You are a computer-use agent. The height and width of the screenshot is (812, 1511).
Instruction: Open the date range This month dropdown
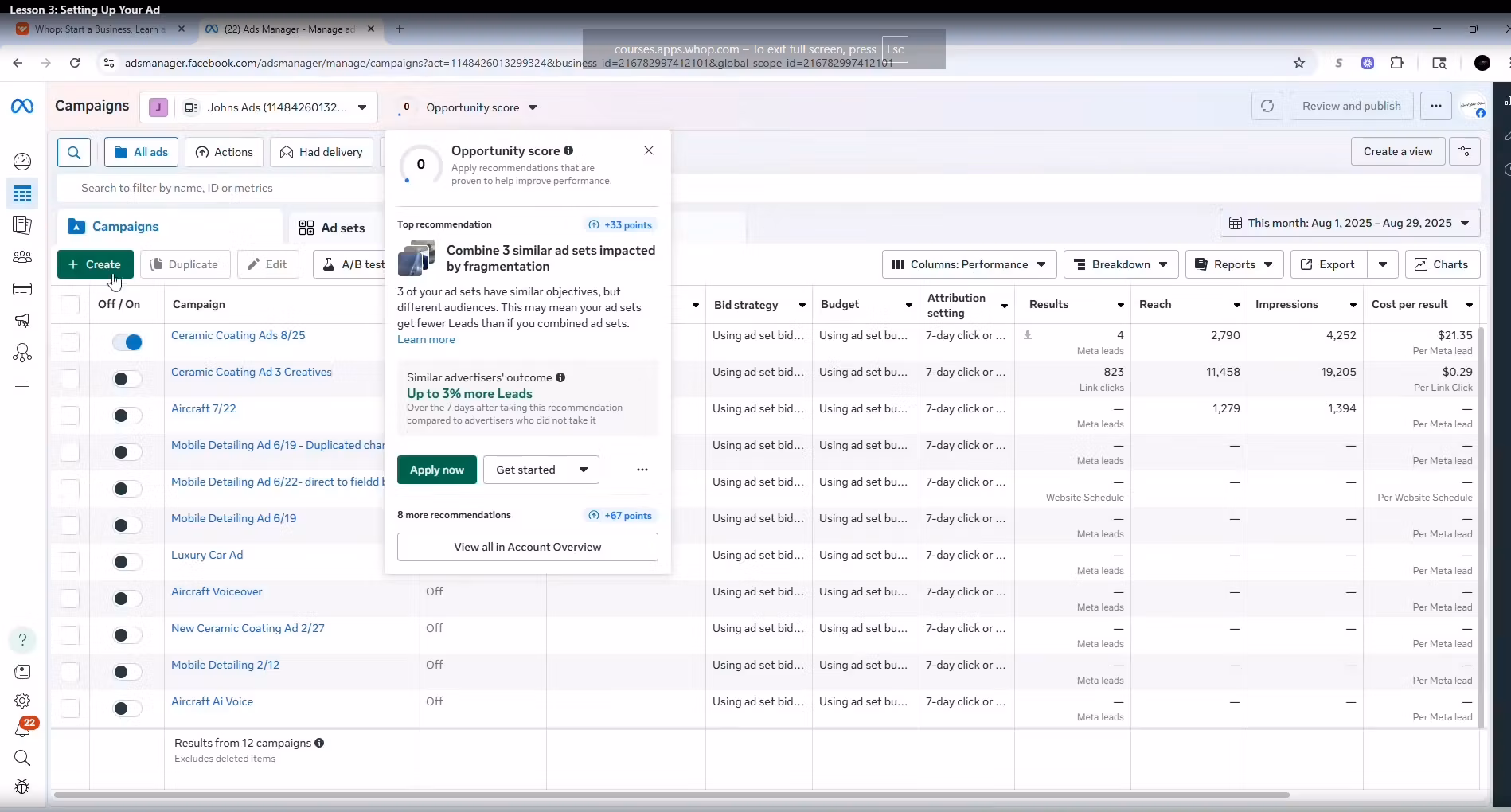tap(1350, 223)
